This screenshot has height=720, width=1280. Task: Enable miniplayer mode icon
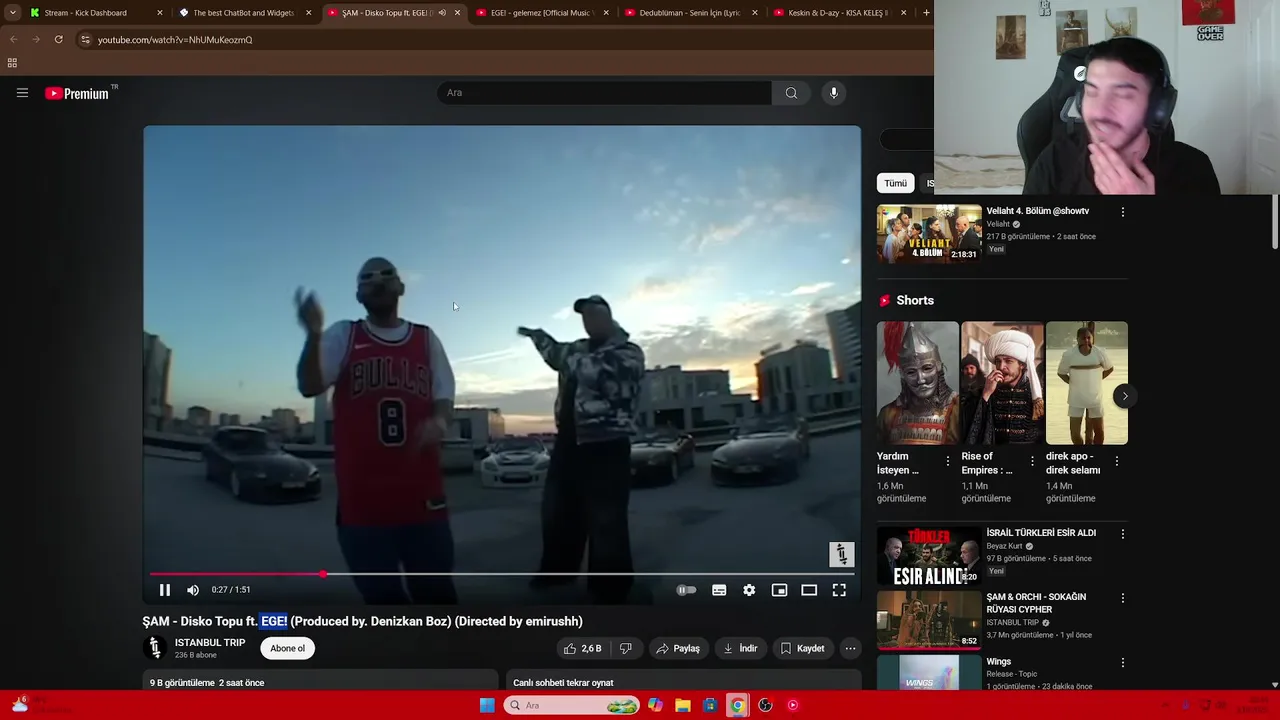click(x=779, y=590)
